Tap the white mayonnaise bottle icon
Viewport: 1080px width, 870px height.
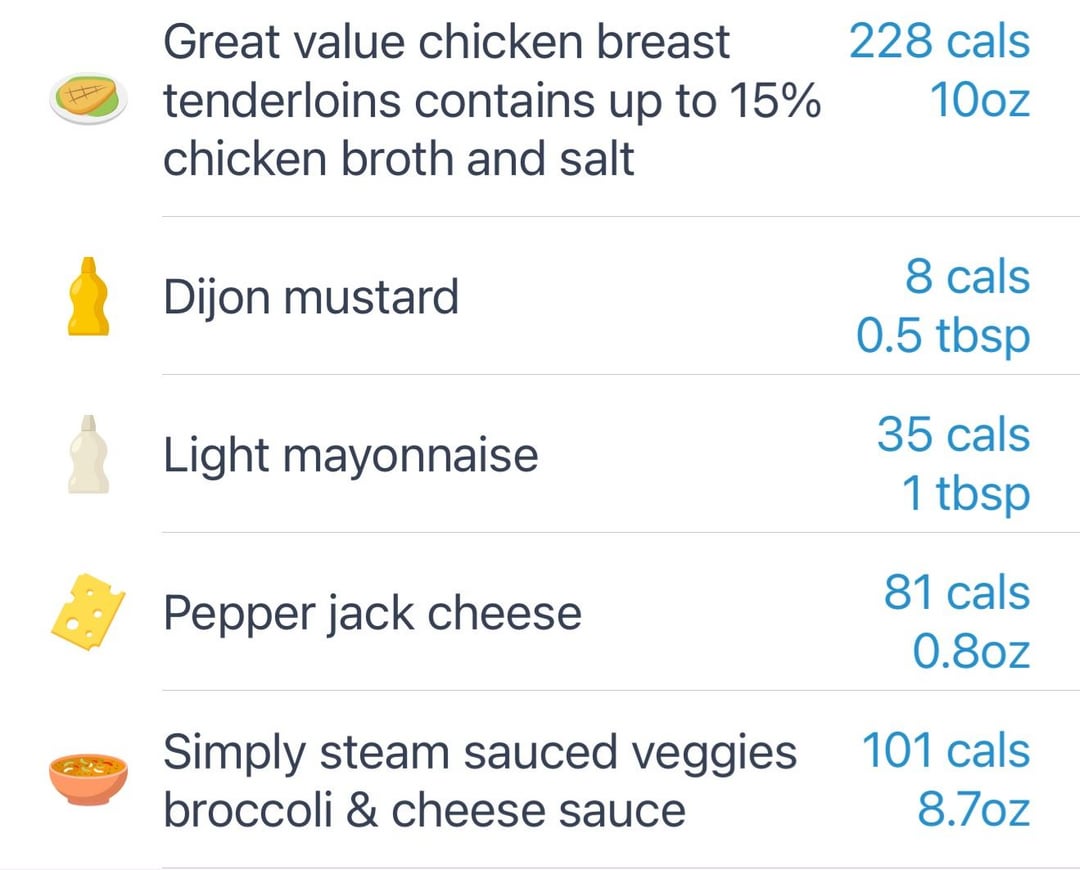click(x=88, y=454)
